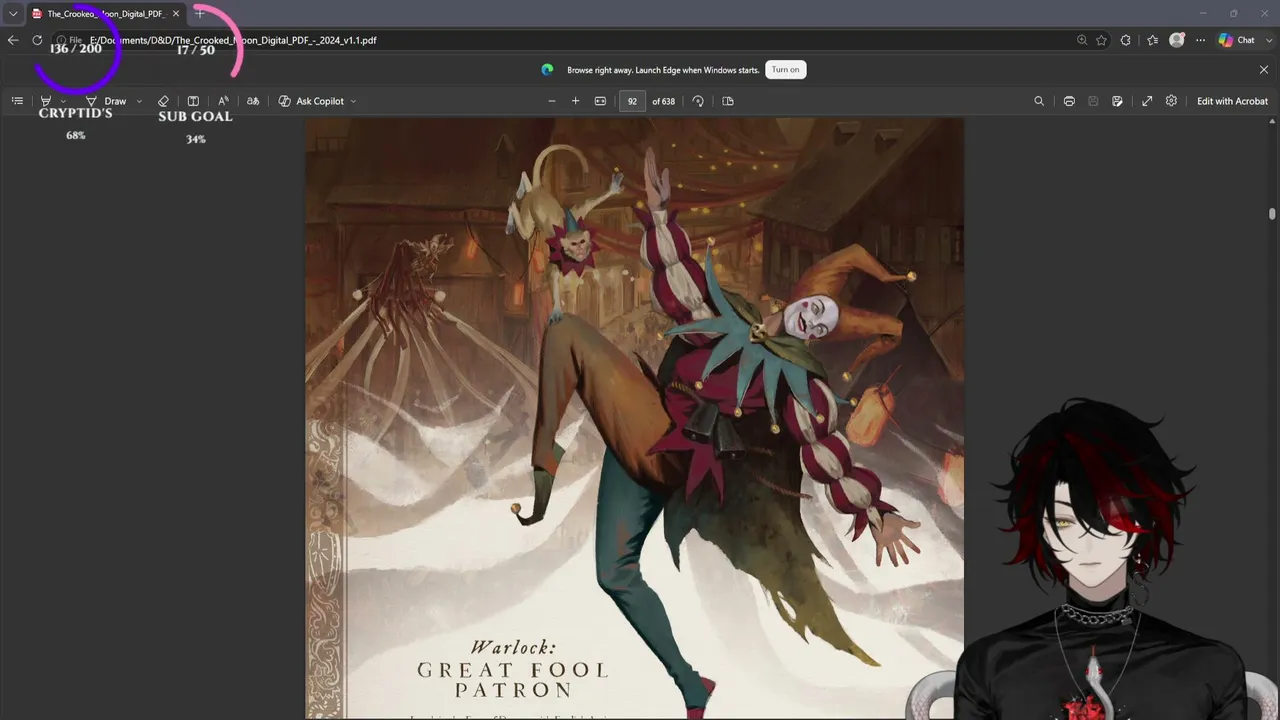Open browser zoom indicator in address bar
This screenshot has height=720, width=1280.
click(1082, 40)
